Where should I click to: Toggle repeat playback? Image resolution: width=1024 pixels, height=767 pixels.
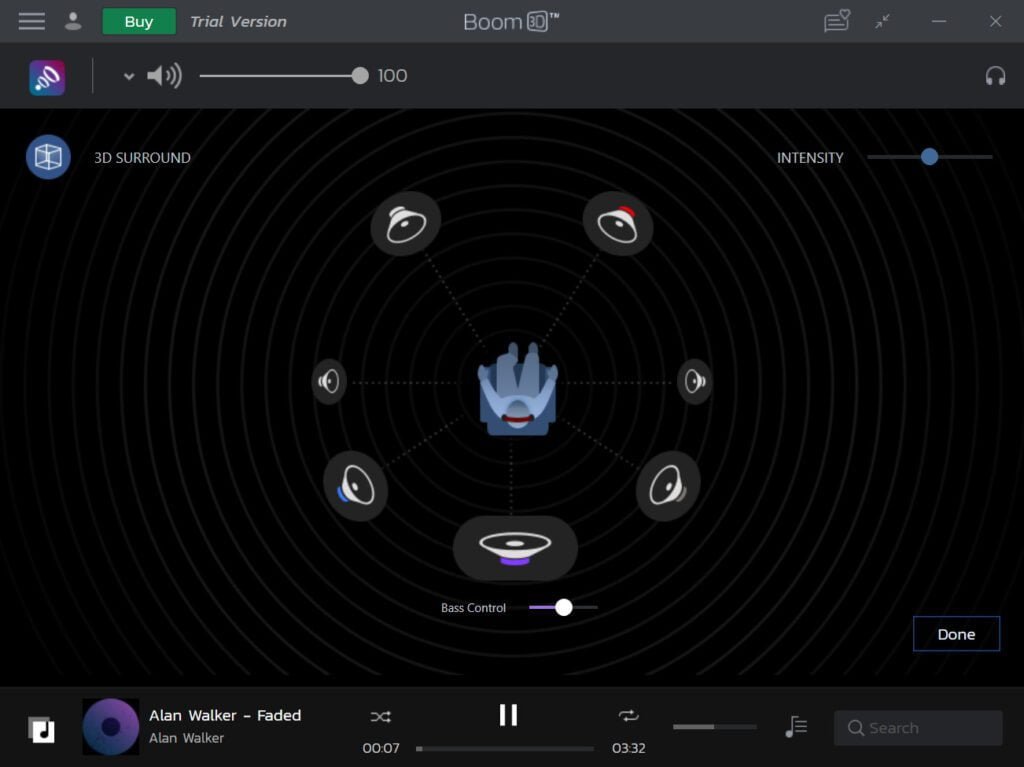[628, 716]
